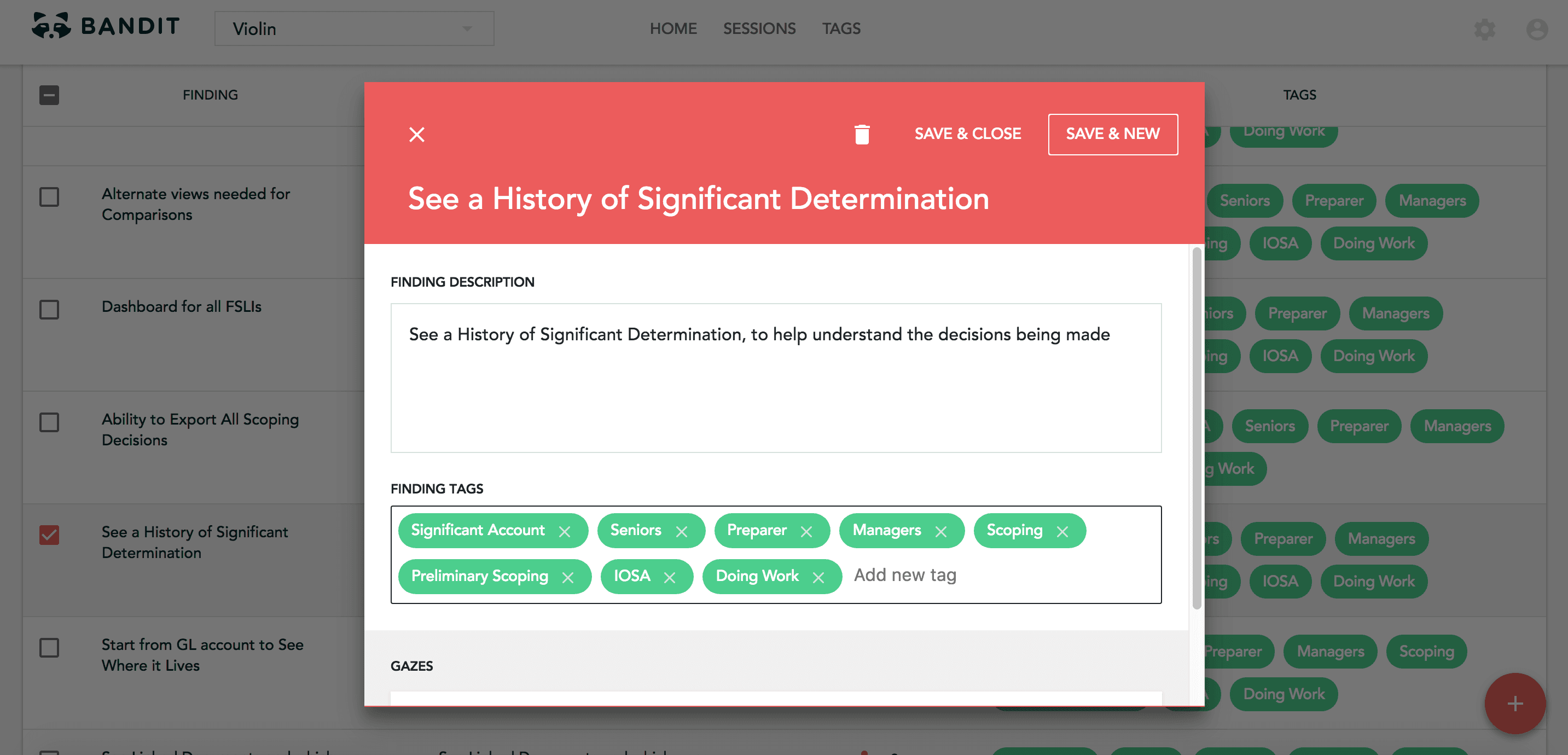The width and height of the screenshot is (1568, 755).
Task: Check the Start from GL account row
Action: (x=49, y=647)
